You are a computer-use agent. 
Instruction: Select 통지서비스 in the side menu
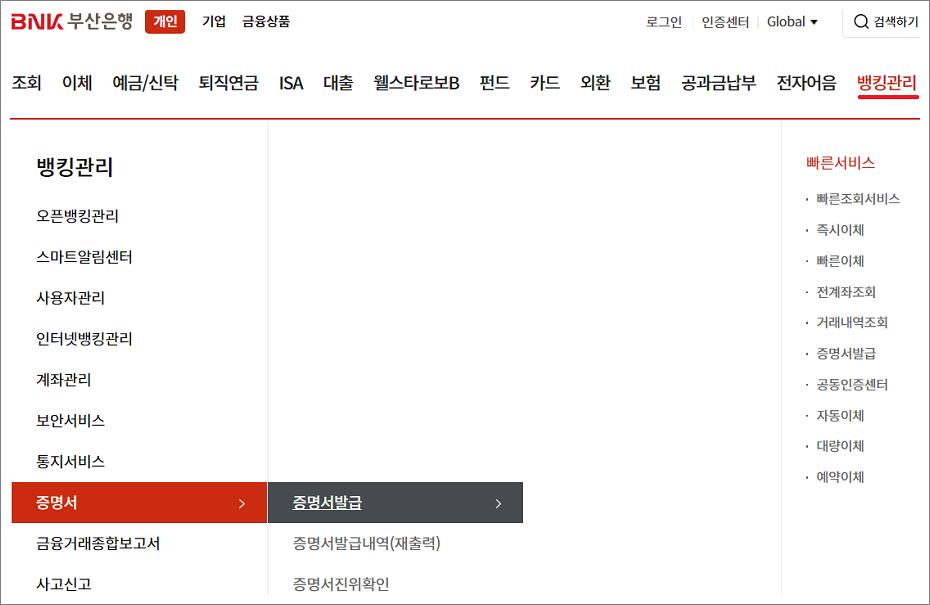[x=71, y=461]
